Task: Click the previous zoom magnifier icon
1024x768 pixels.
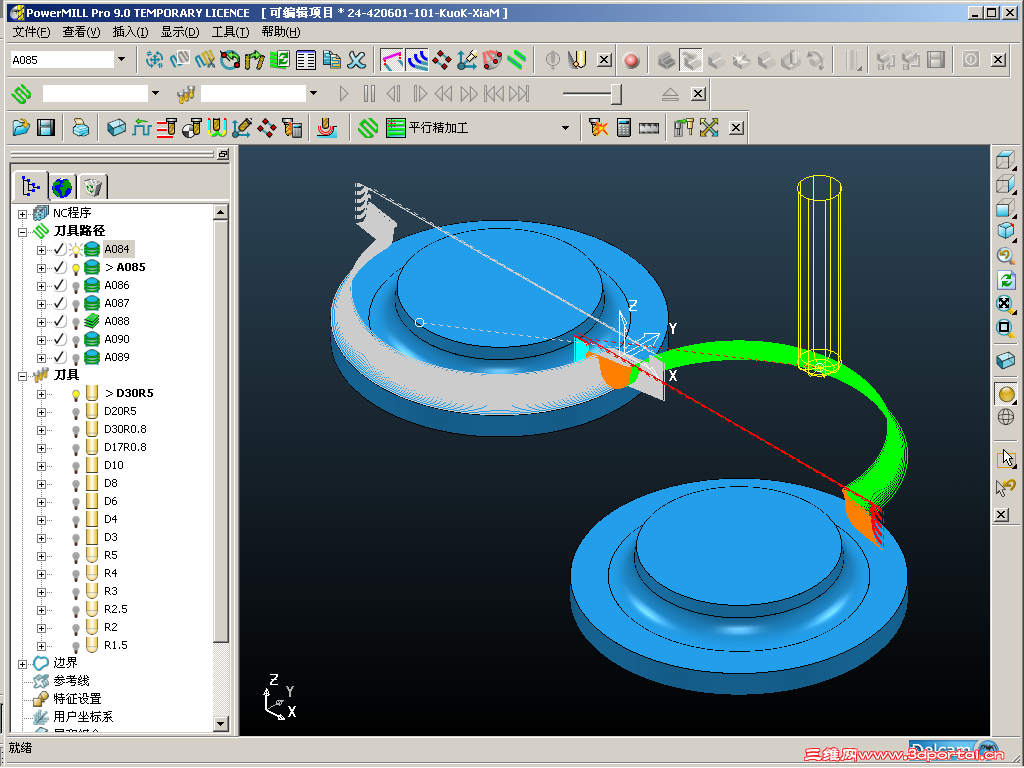Action: (1006, 255)
